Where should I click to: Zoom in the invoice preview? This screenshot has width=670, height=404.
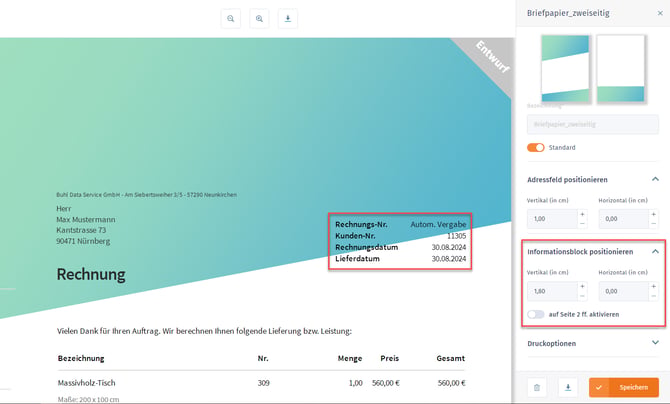259,19
